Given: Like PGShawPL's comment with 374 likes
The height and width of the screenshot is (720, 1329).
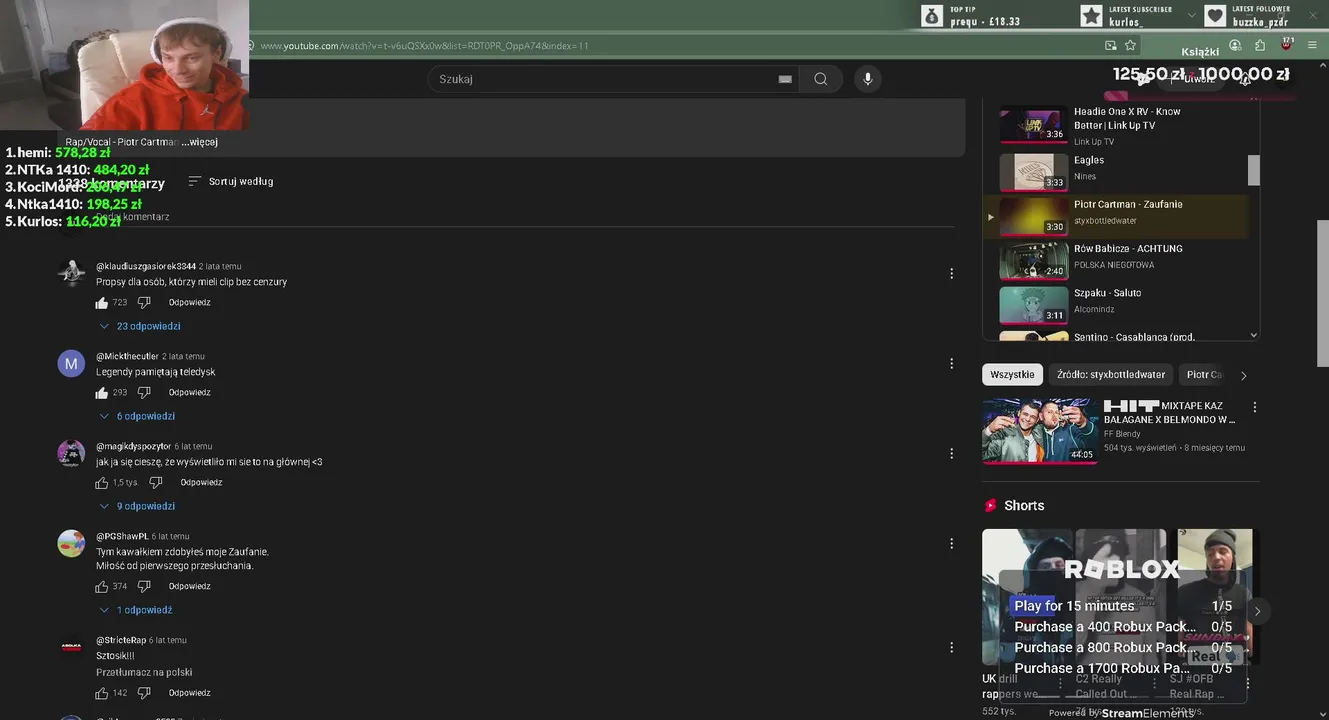Looking at the screenshot, I should [102, 586].
